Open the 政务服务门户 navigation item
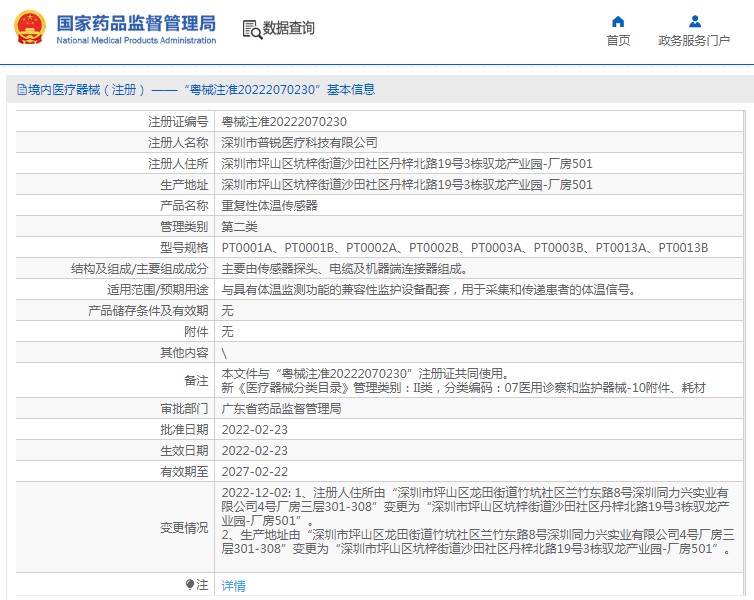This screenshot has height=600, width=754. [694, 41]
